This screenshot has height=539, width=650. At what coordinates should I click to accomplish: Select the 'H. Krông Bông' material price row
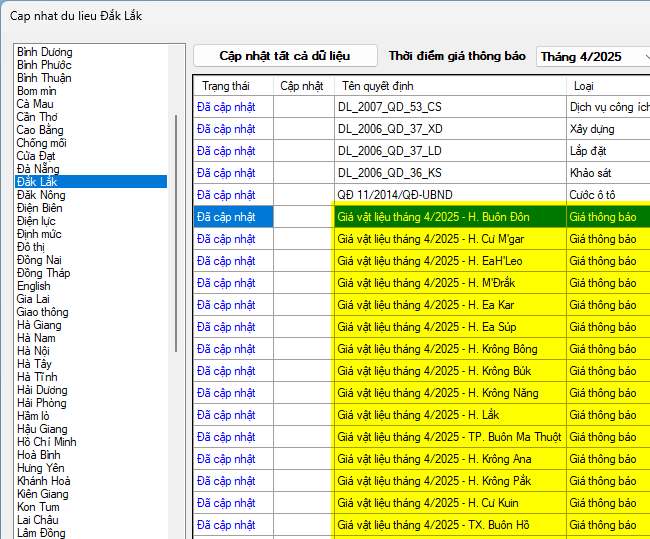[450, 349]
